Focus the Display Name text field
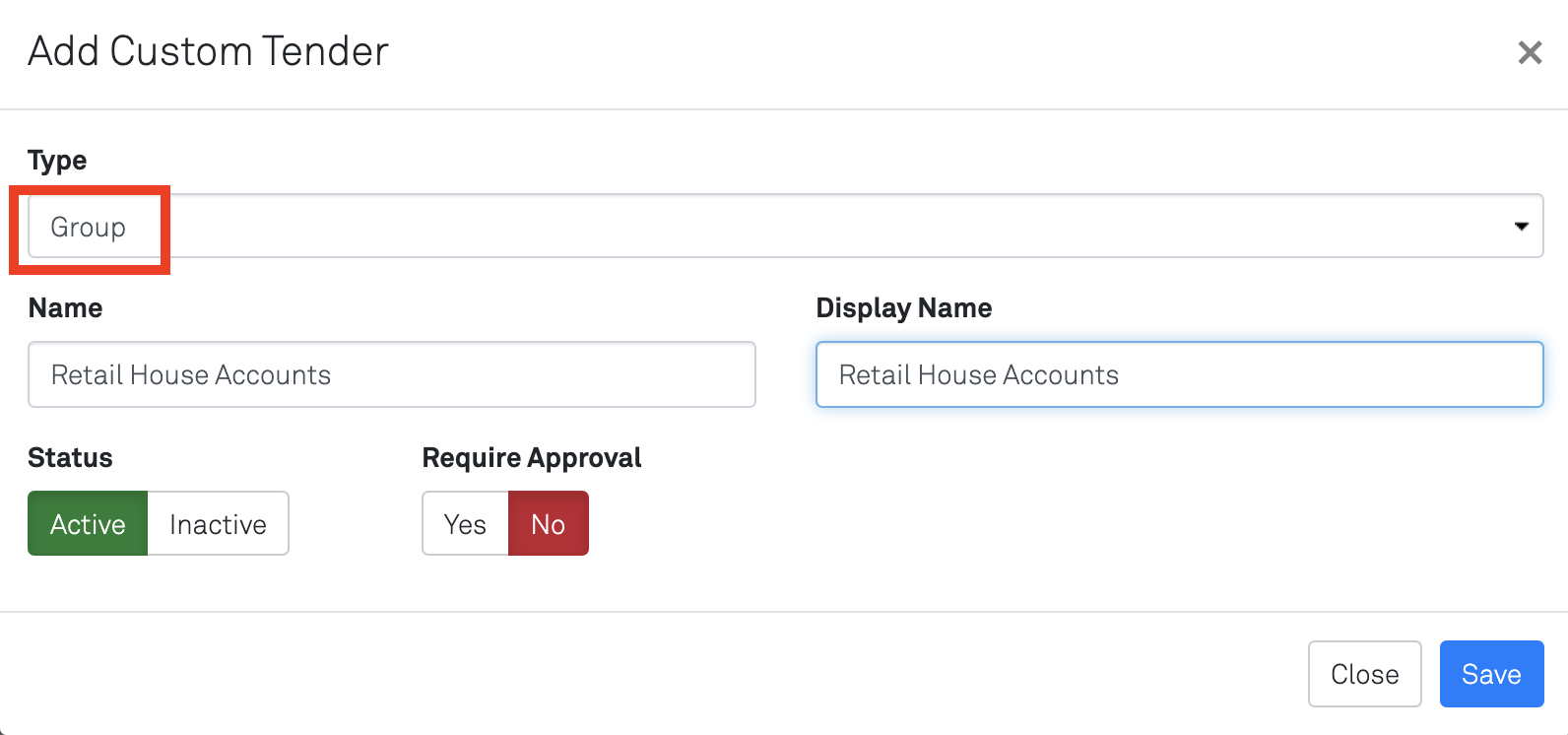Image resolution: width=1568 pixels, height=735 pixels. [1179, 374]
